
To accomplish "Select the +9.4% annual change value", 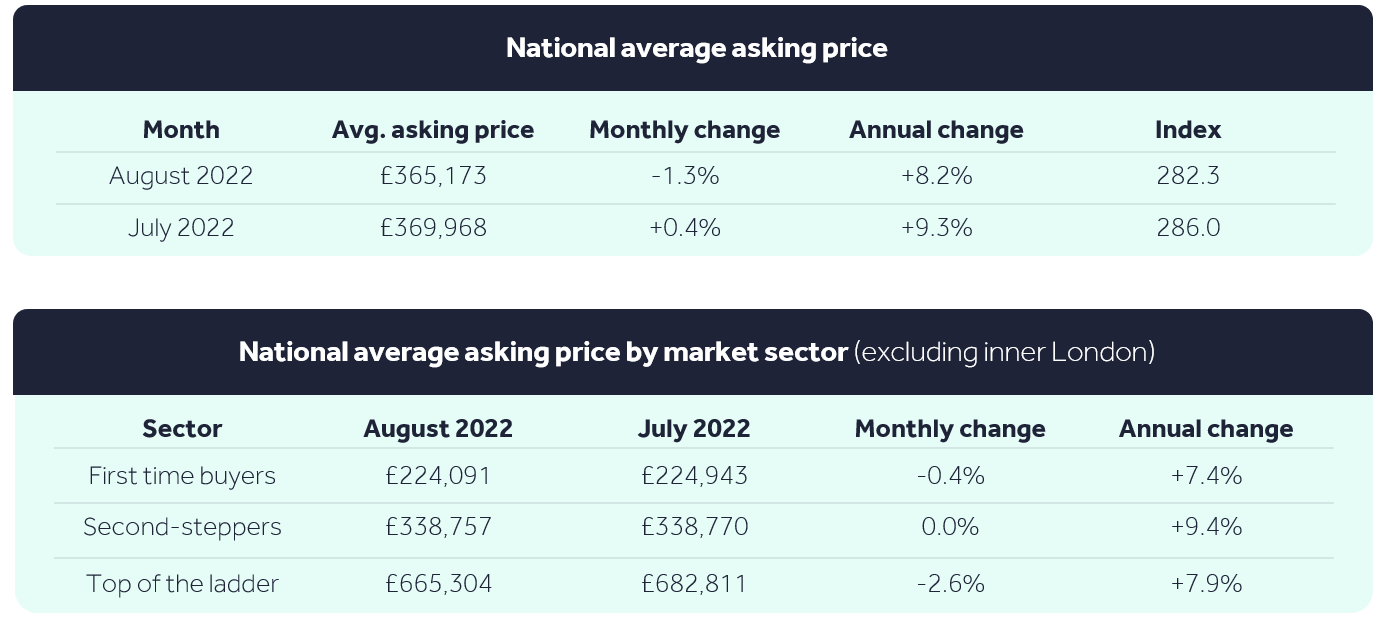I will (x=1206, y=527).
